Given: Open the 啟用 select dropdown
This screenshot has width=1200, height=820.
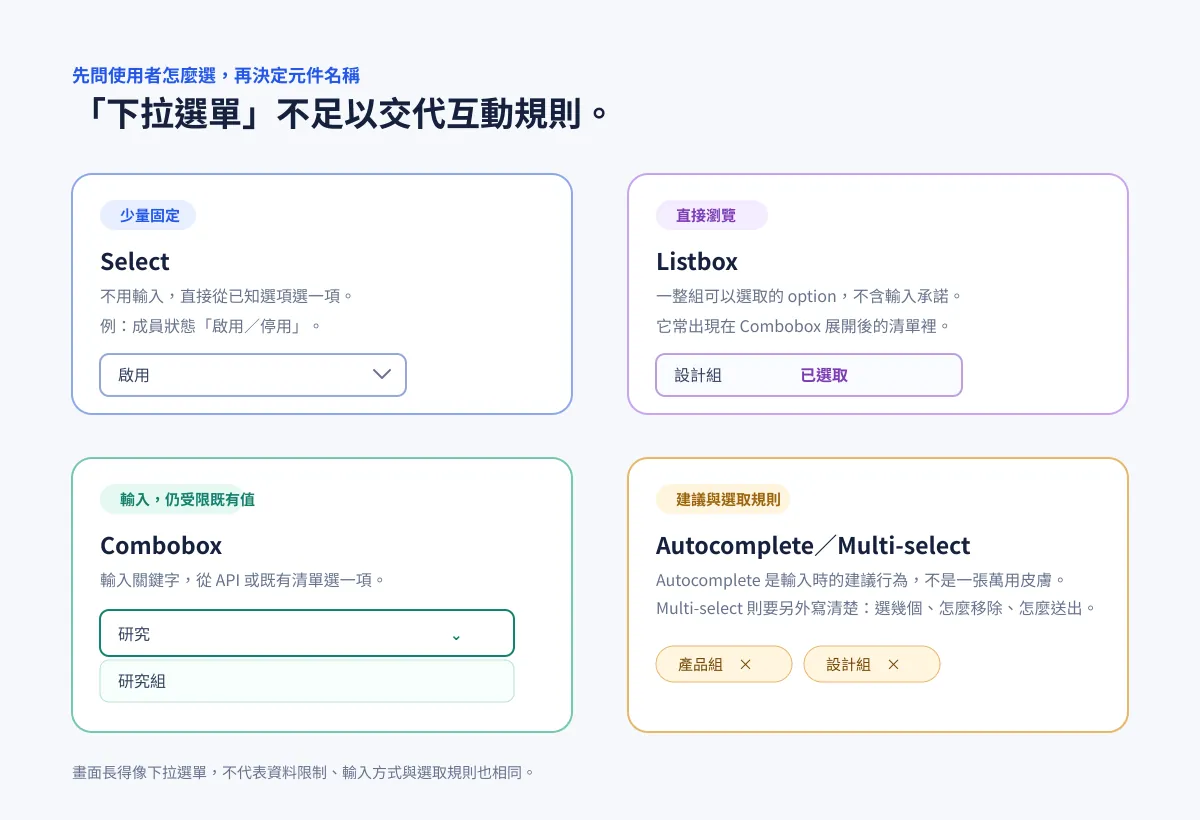Looking at the screenshot, I should (253, 375).
